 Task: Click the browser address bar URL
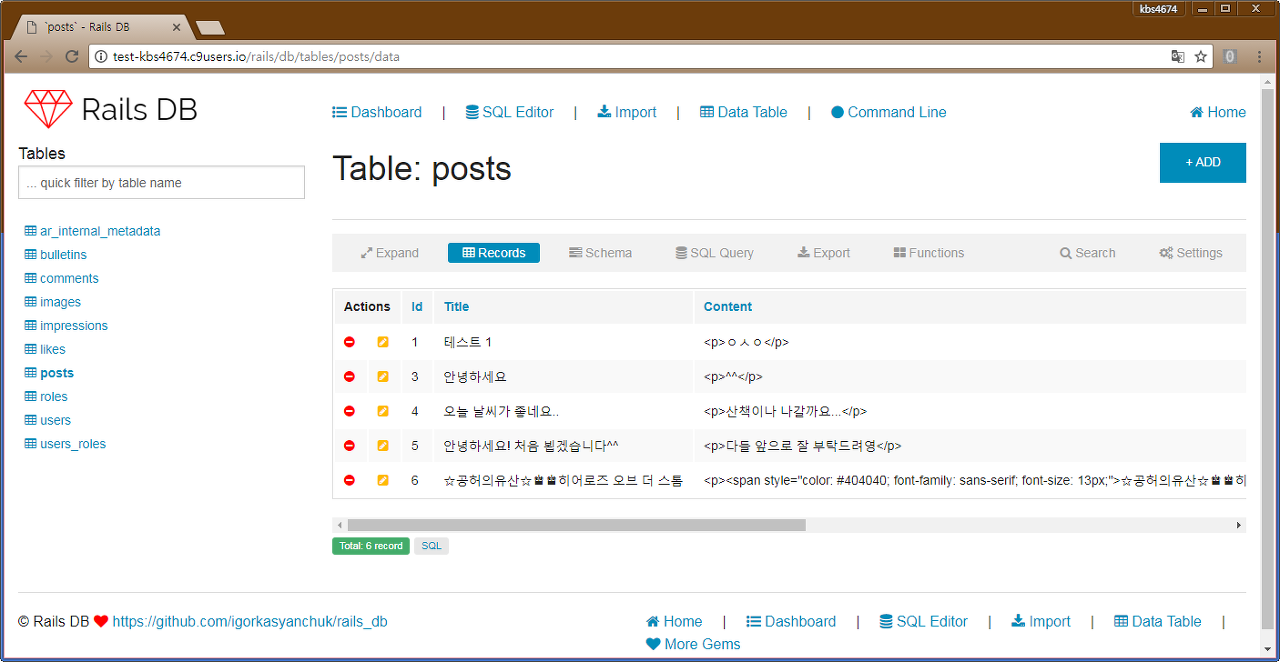coord(256,57)
